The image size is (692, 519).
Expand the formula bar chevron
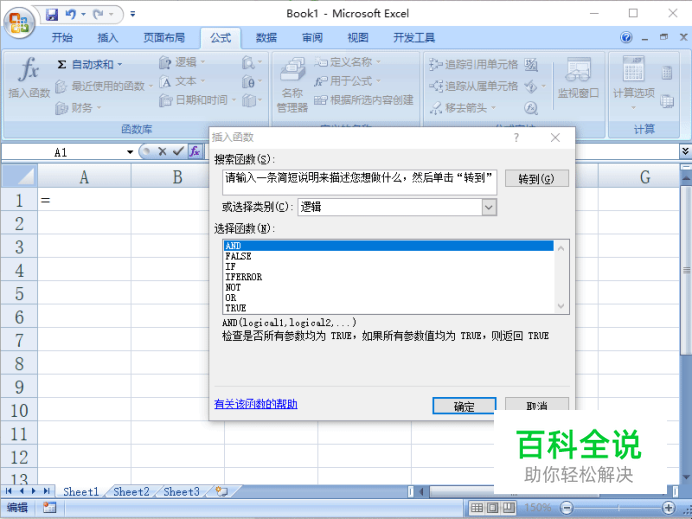(685, 151)
